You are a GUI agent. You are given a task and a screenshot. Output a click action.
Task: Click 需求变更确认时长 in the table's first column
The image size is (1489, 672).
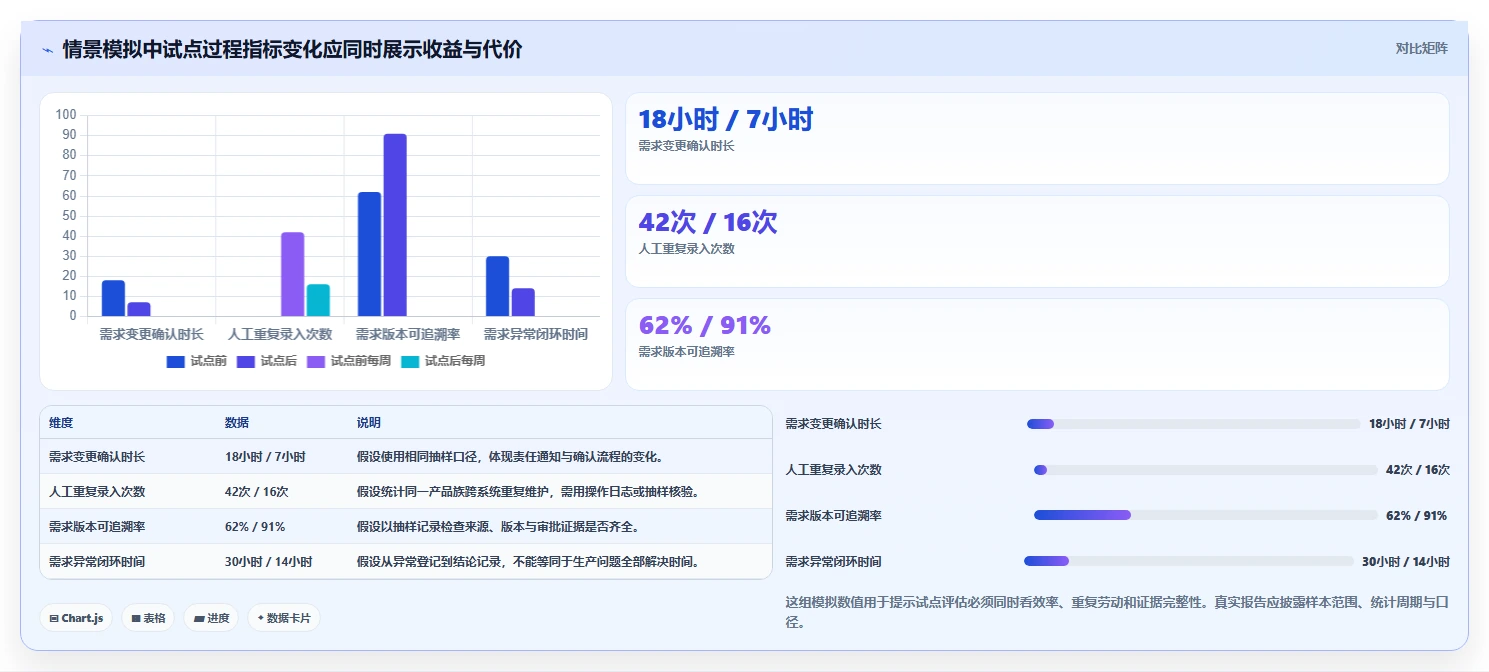click(97, 457)
